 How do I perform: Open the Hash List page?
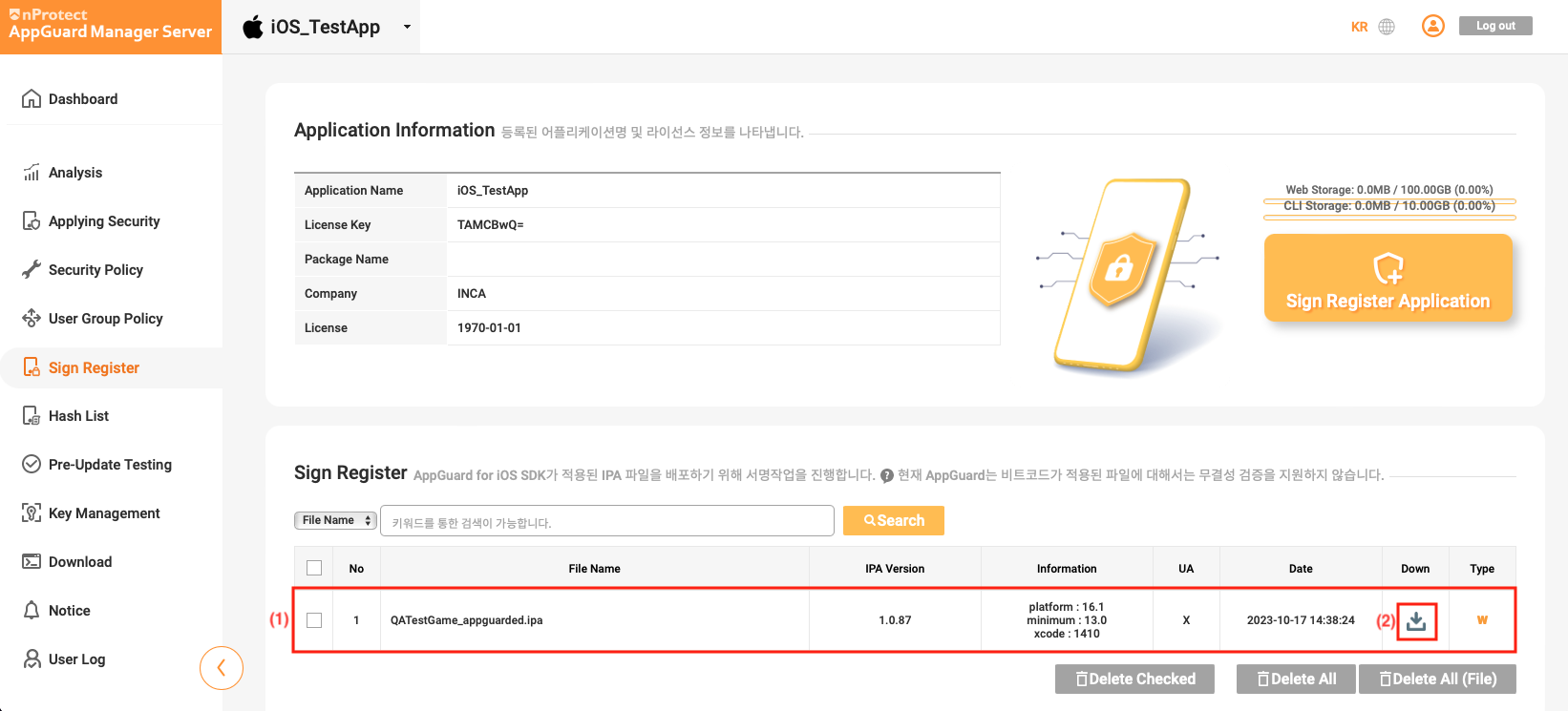pos(78,416)
